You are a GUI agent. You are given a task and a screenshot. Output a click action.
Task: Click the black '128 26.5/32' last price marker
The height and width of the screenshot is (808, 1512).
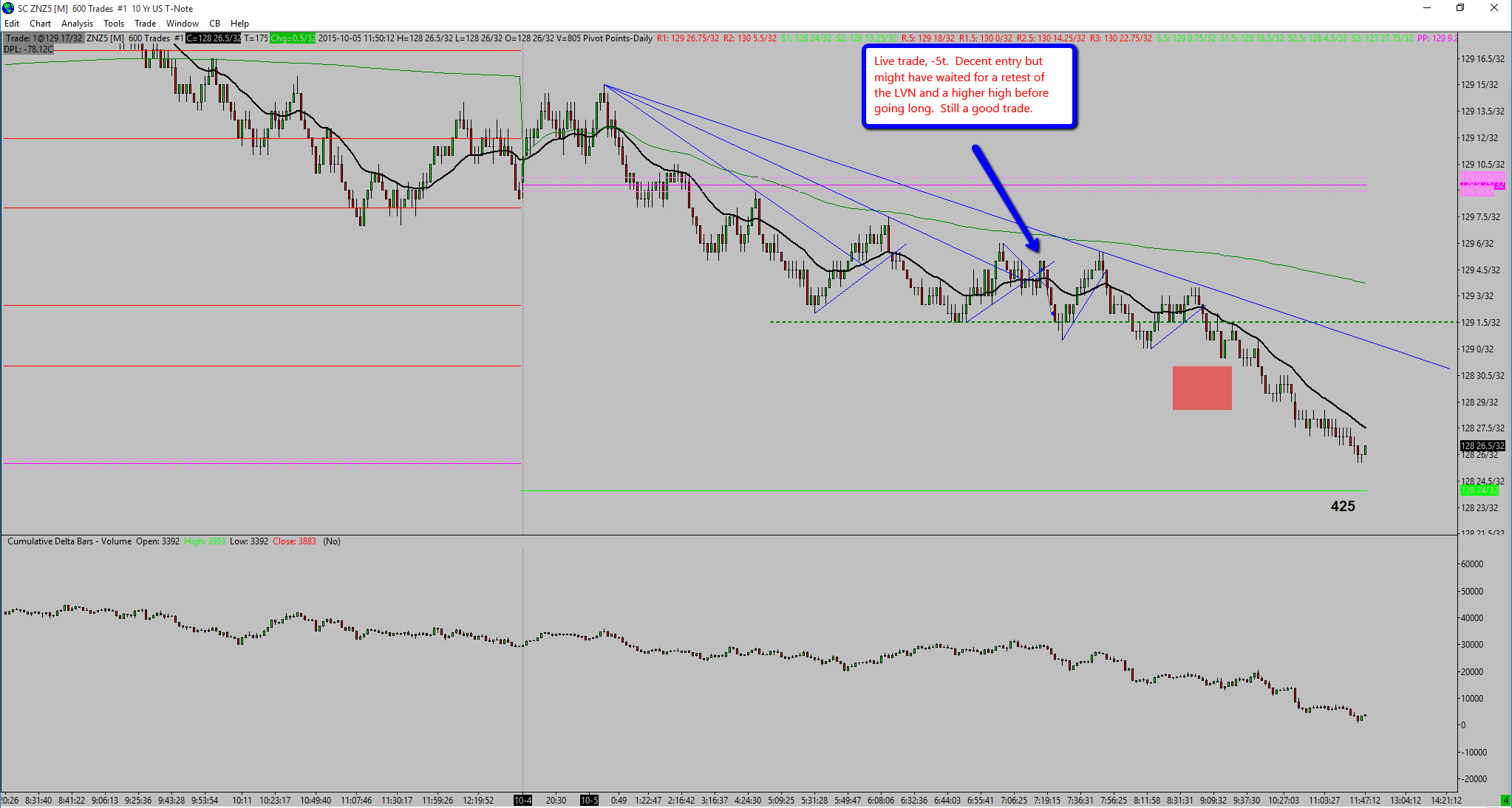(1482, 446)
